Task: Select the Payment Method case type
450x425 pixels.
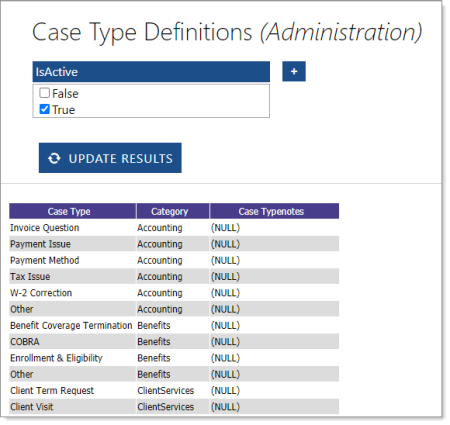Action: click(45, 260)
